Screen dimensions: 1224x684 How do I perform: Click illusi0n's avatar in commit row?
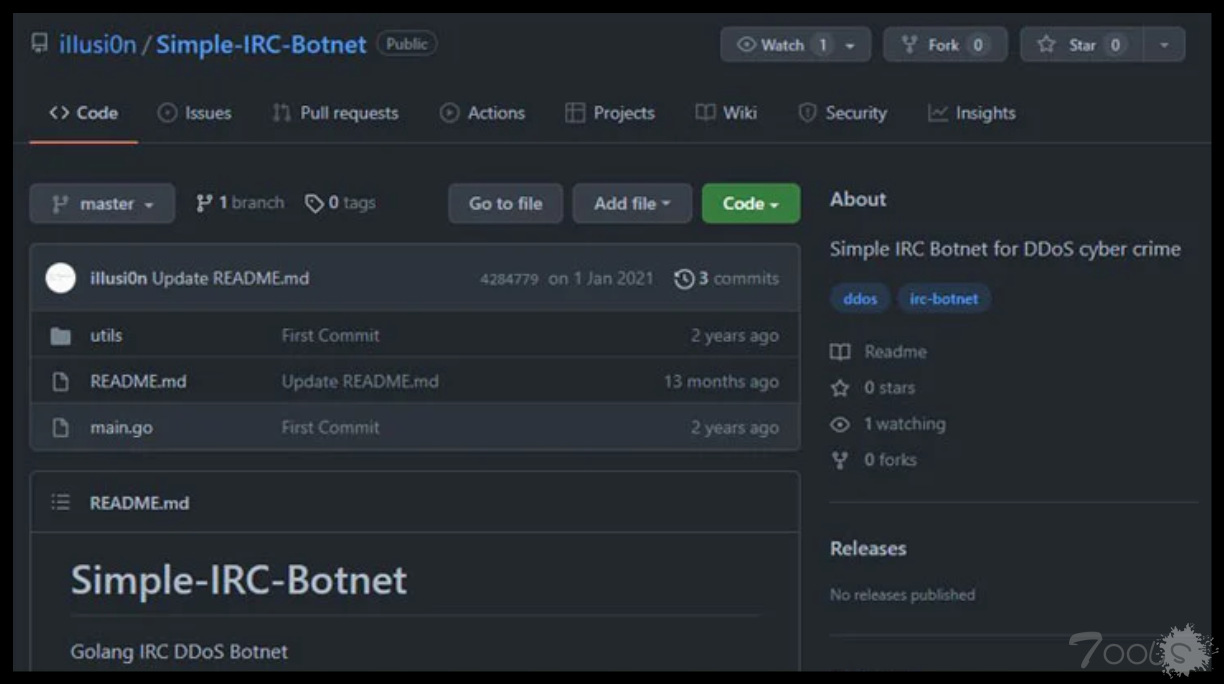click(x=61, y=279)
